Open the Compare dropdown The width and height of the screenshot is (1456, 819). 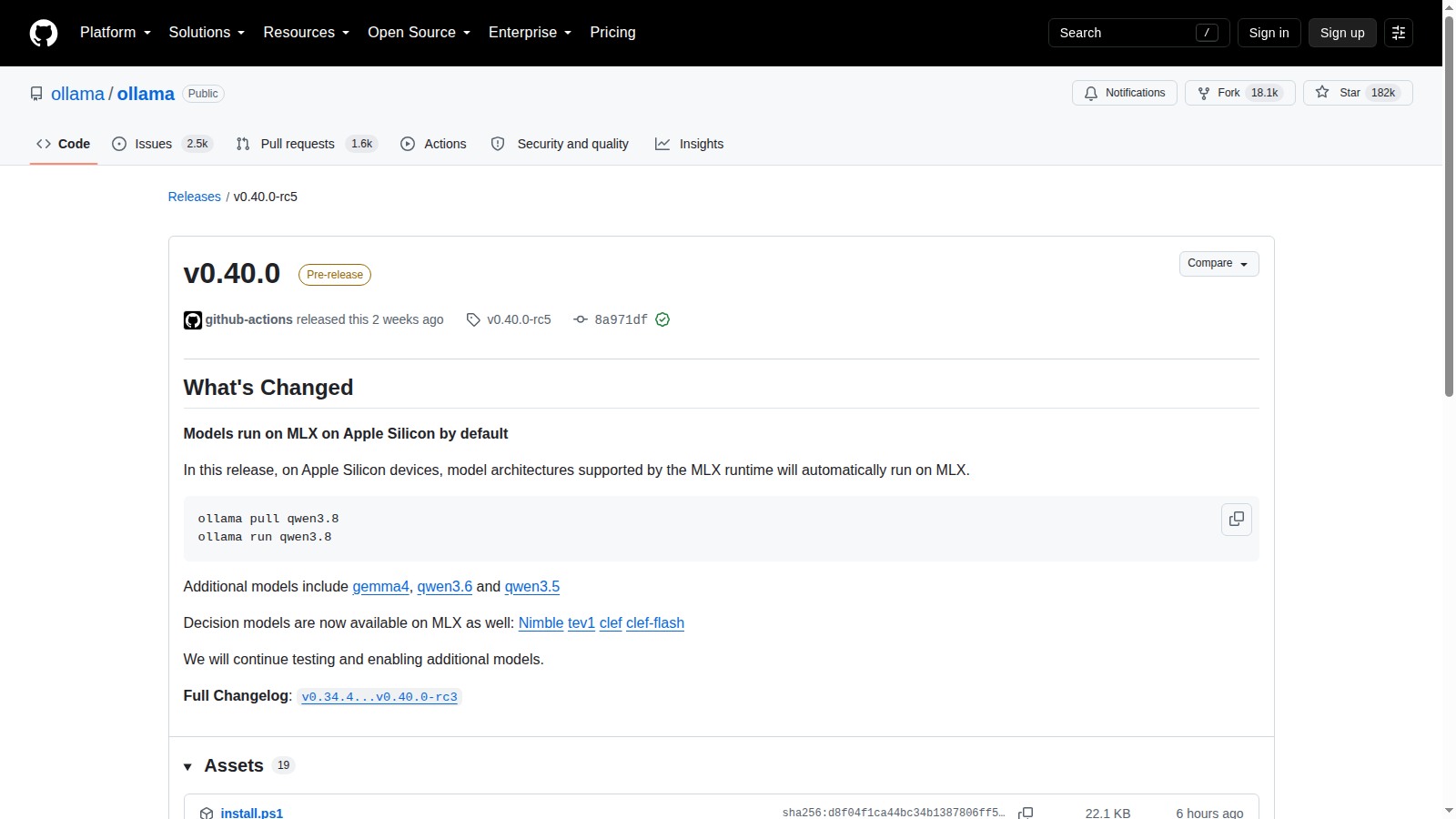(1218, 264)
